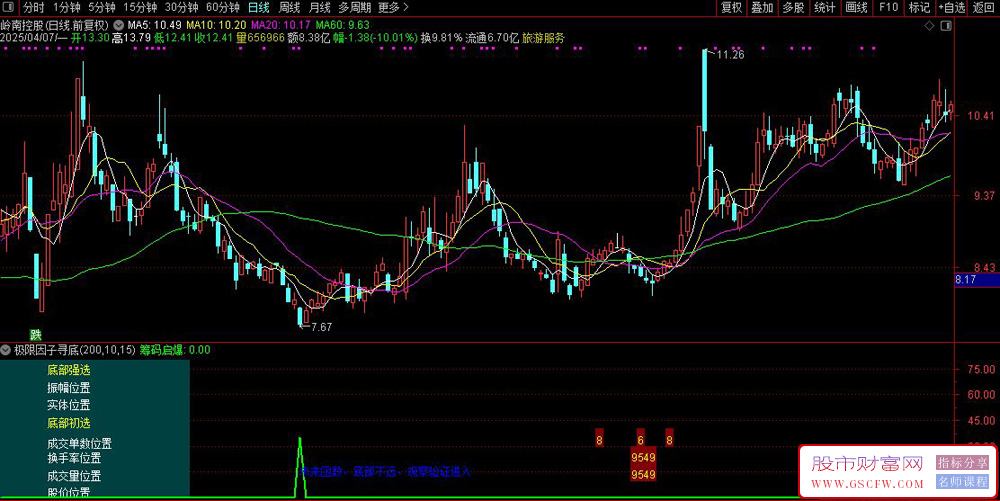This screenshot has width=1000, height=501.
Task: Open the 统计 statistics button
Action: pos(825,7)
